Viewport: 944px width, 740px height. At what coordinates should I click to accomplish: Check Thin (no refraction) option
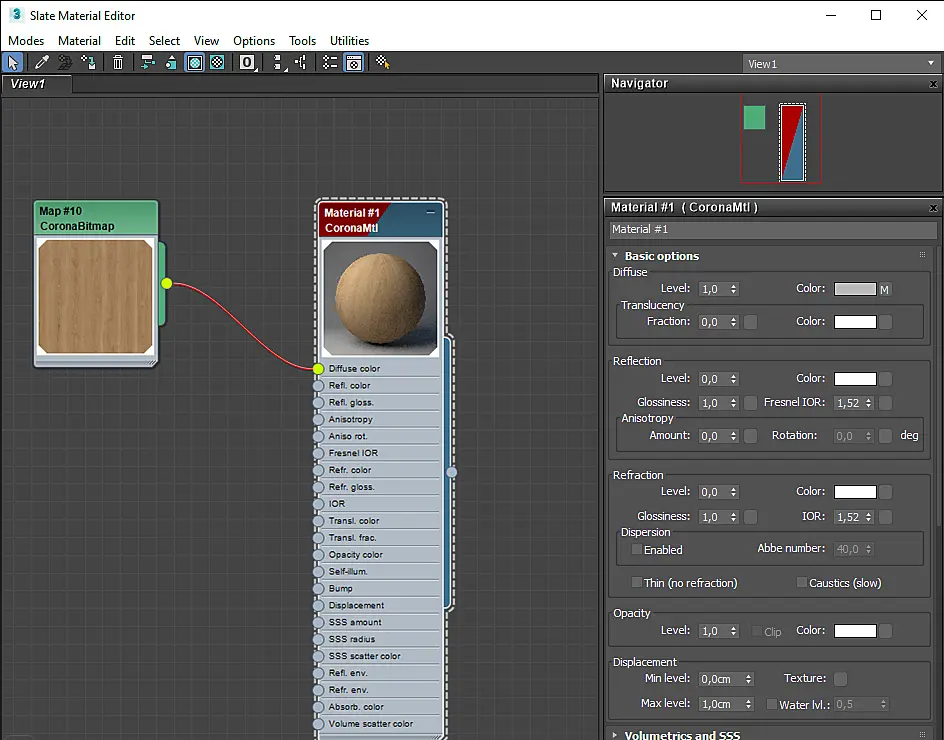(636, 582)
